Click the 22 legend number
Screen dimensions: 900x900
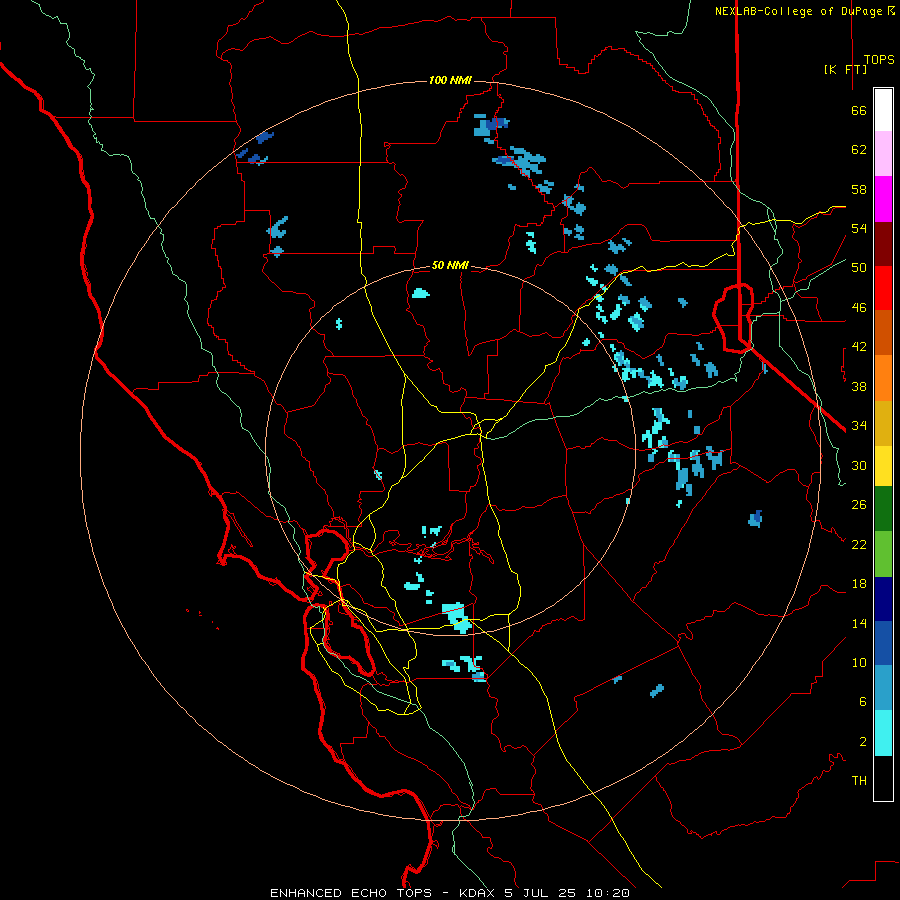(859, 544)
